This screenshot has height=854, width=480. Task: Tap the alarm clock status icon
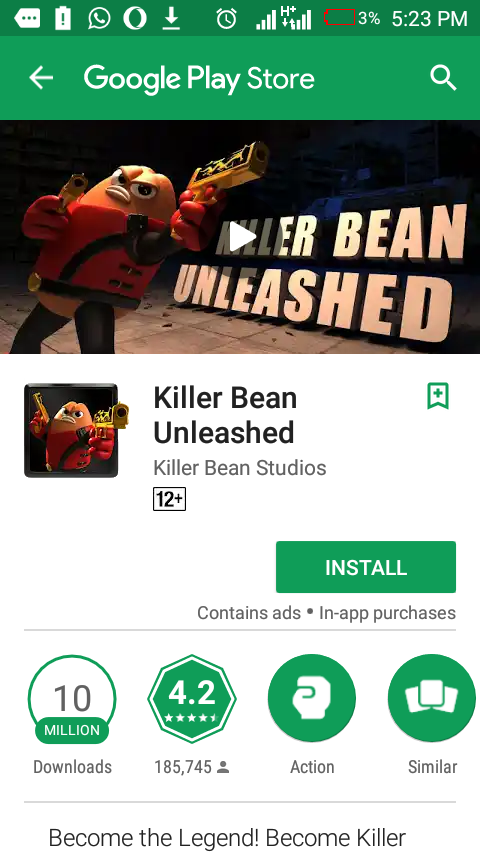coord(226,19)
